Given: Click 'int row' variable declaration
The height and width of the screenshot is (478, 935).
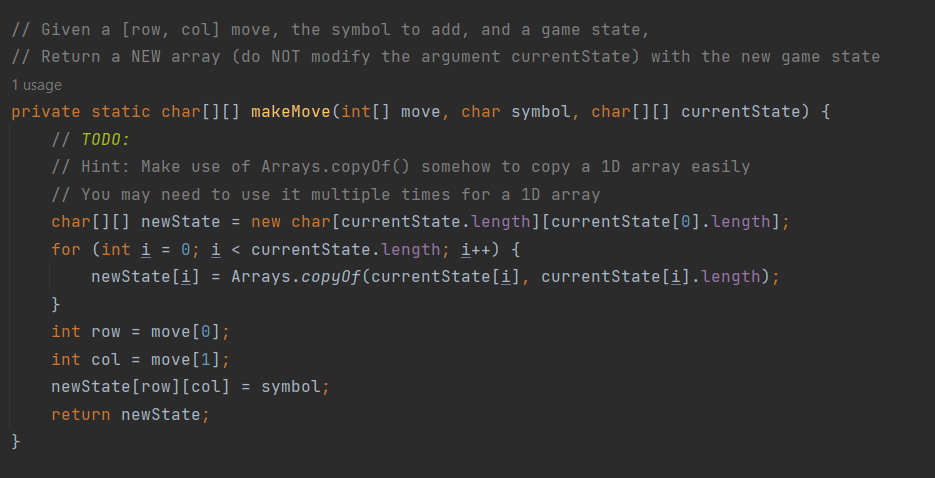Looking at the screenshot, I should pyautogui.click(x=86, y=331).
